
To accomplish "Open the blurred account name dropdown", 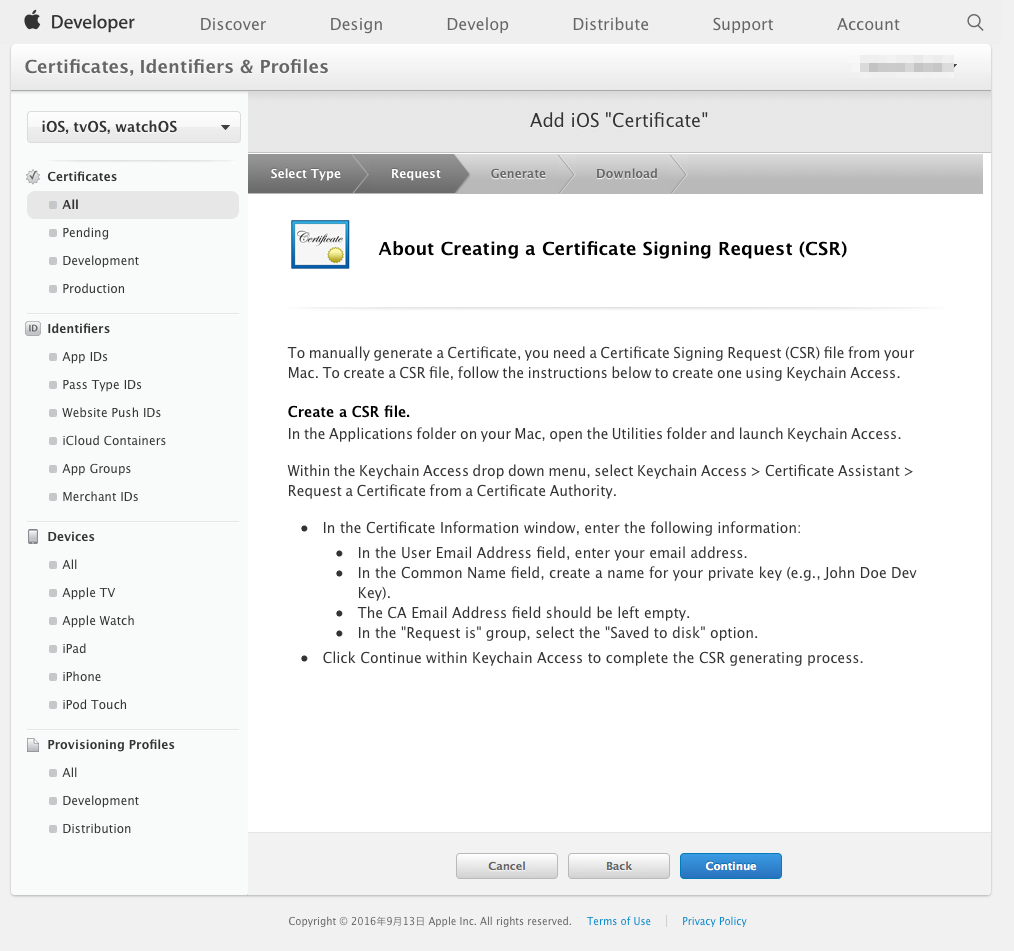I will [x=908, y=66].
